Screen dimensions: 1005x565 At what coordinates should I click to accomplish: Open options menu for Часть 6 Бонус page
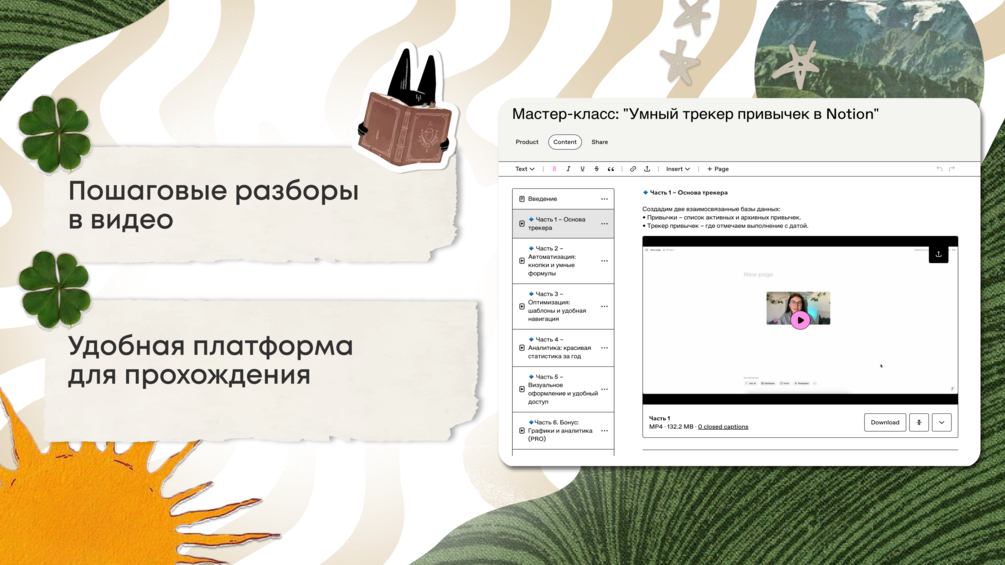tap(604, 430)
